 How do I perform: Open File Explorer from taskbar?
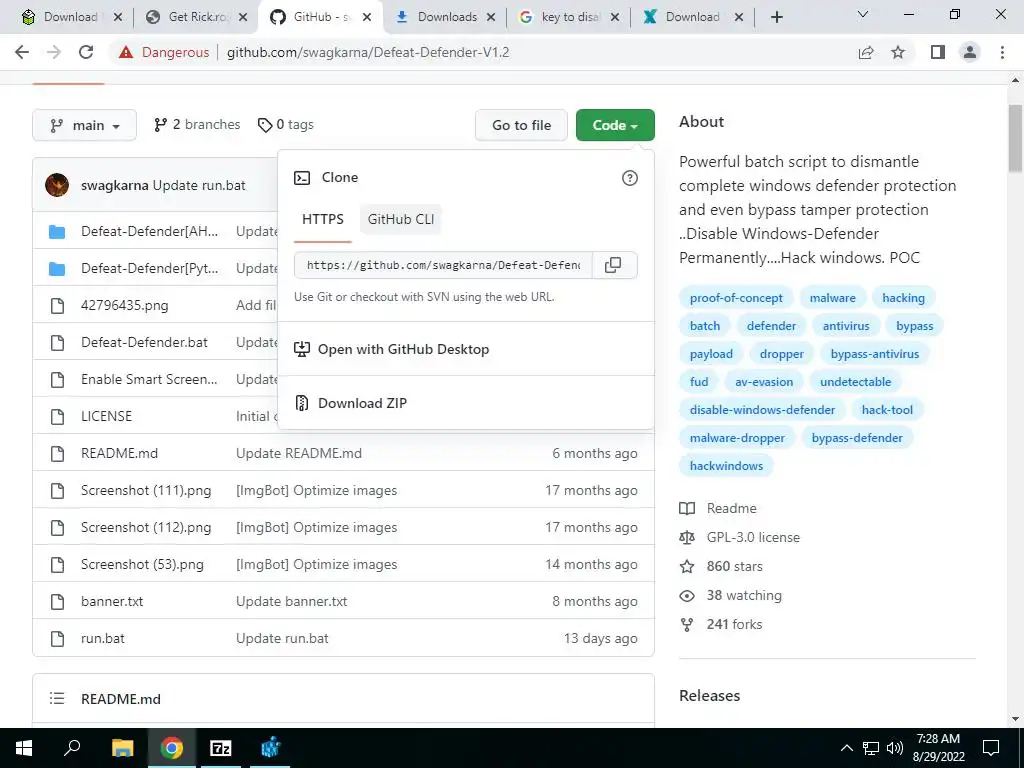(x=122, y=748)
